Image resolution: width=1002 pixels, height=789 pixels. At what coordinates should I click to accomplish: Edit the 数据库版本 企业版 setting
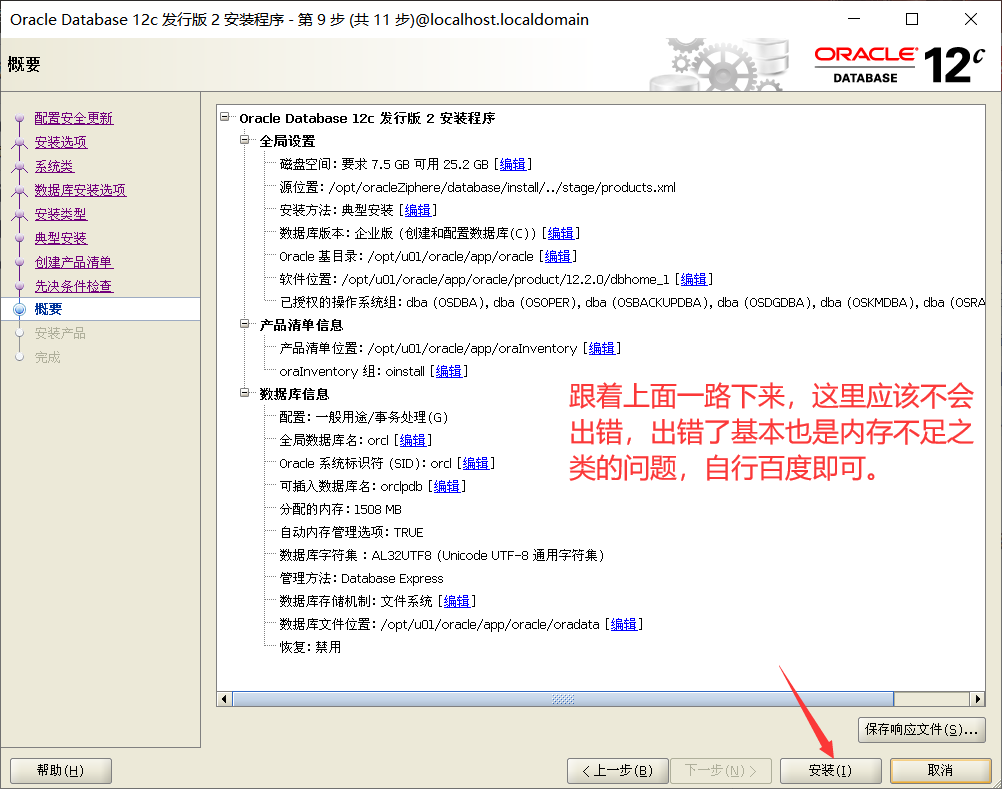click(x=560, y=233)
